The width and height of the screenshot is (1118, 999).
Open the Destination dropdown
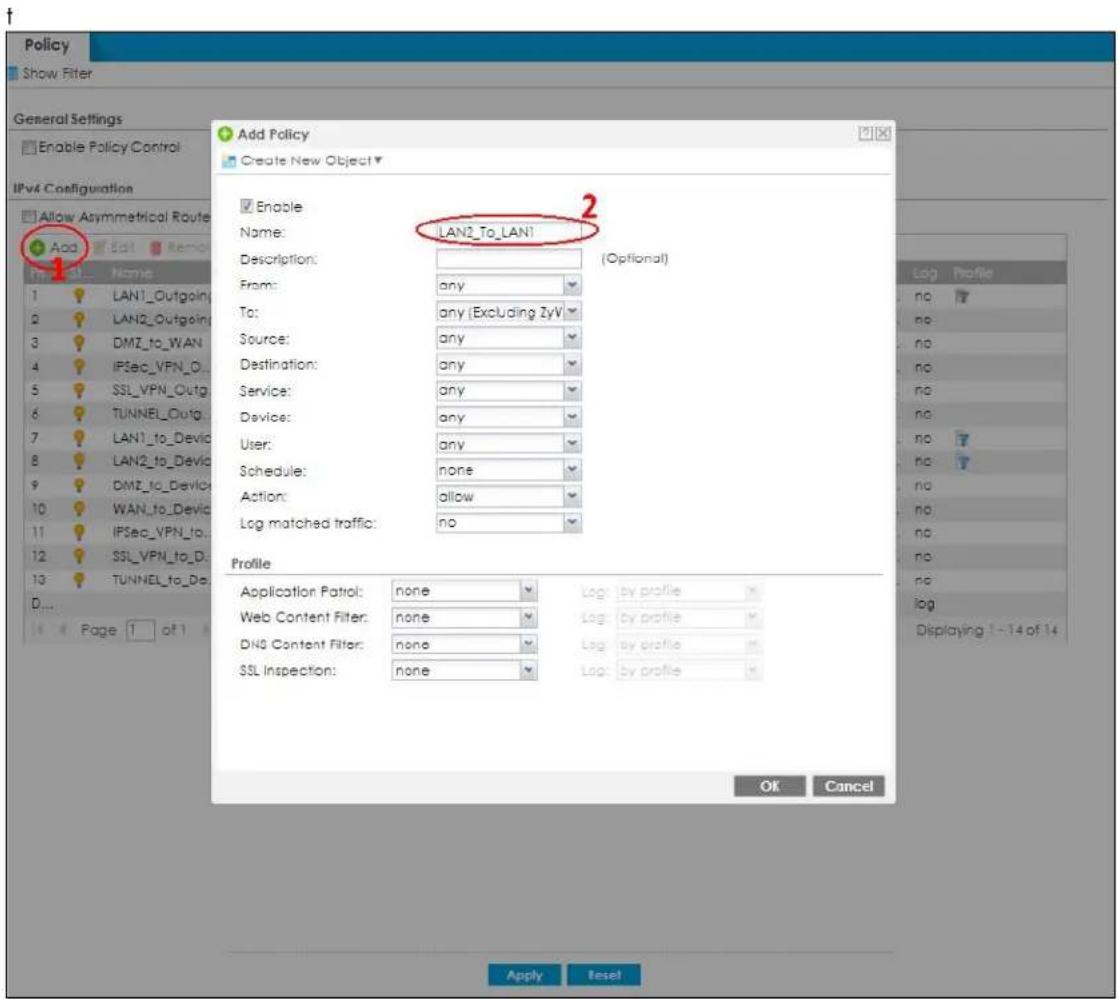(572, 364)
